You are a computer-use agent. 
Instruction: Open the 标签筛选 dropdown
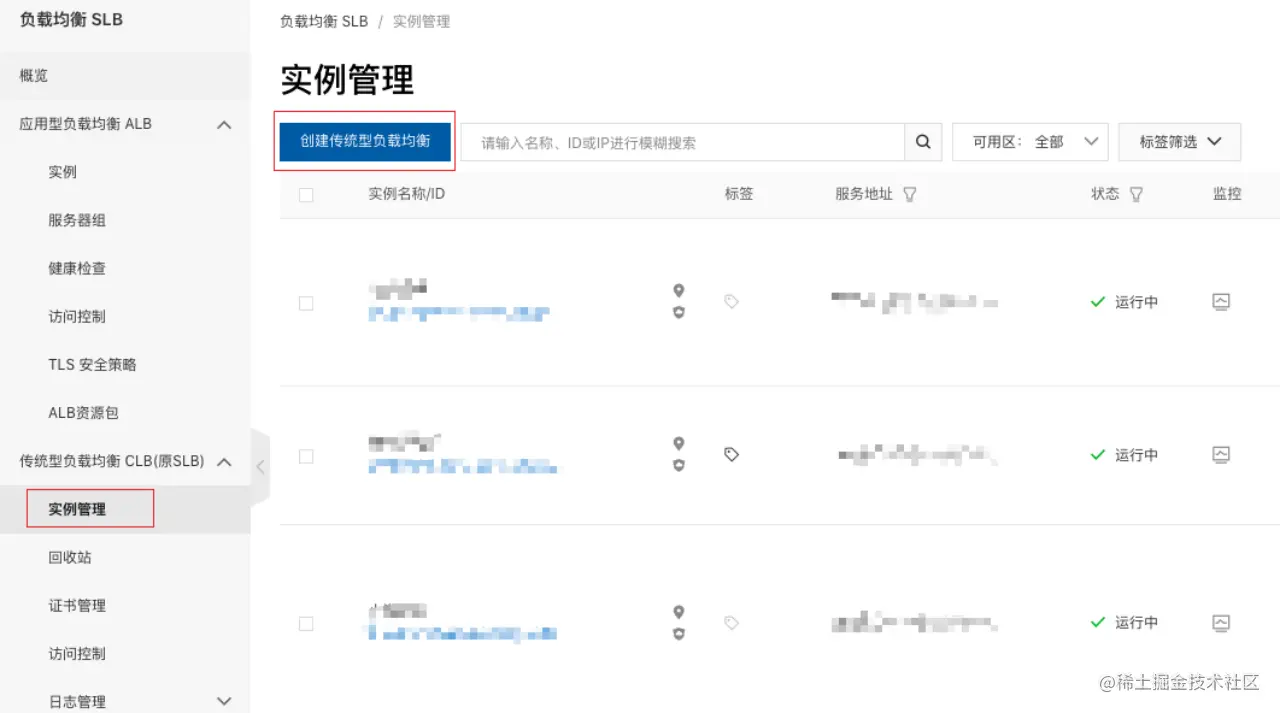tap(1180, 142)
